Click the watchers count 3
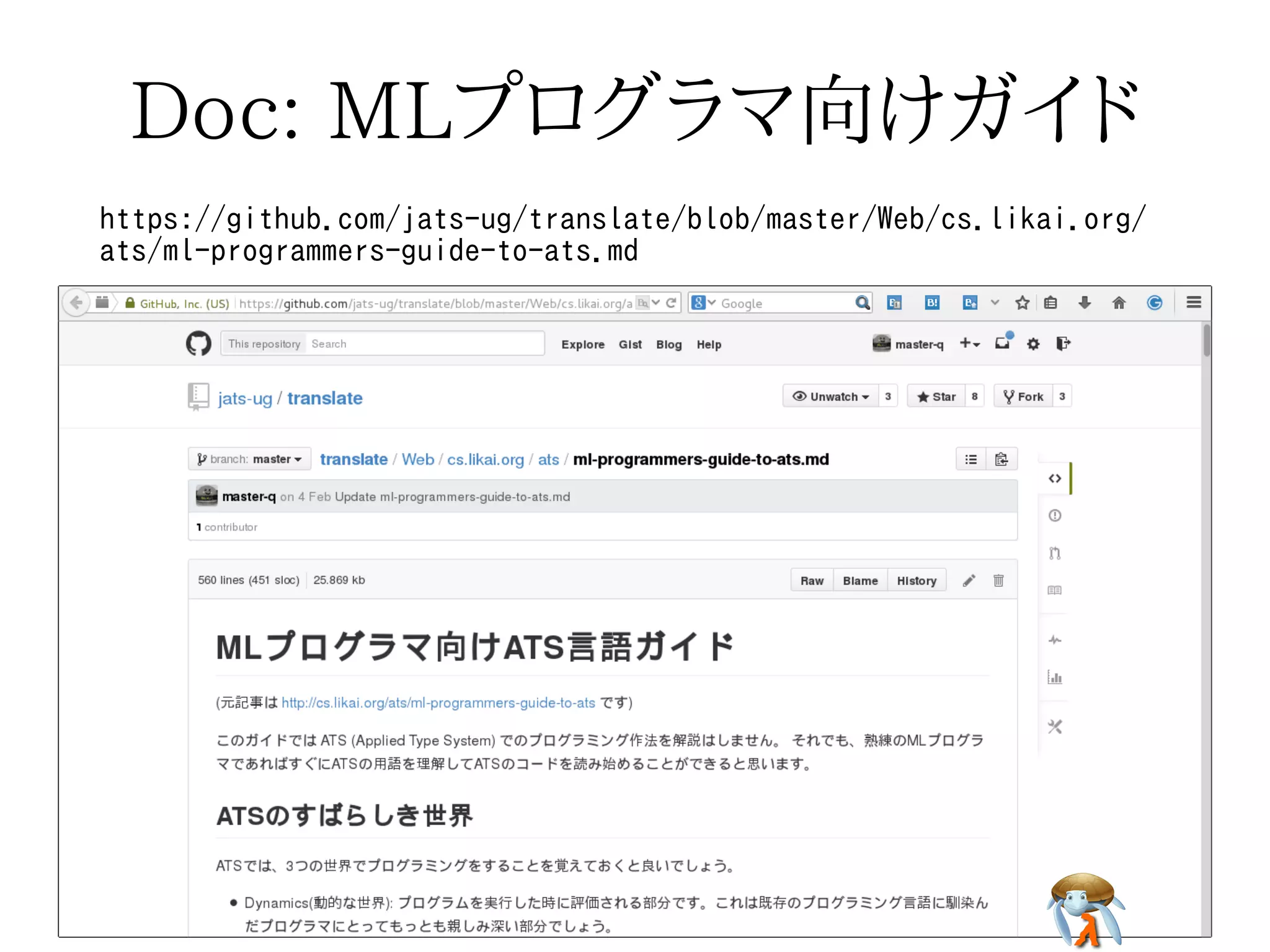The width and height of the screenshot is (1270, 952). (x=888, y=397)
